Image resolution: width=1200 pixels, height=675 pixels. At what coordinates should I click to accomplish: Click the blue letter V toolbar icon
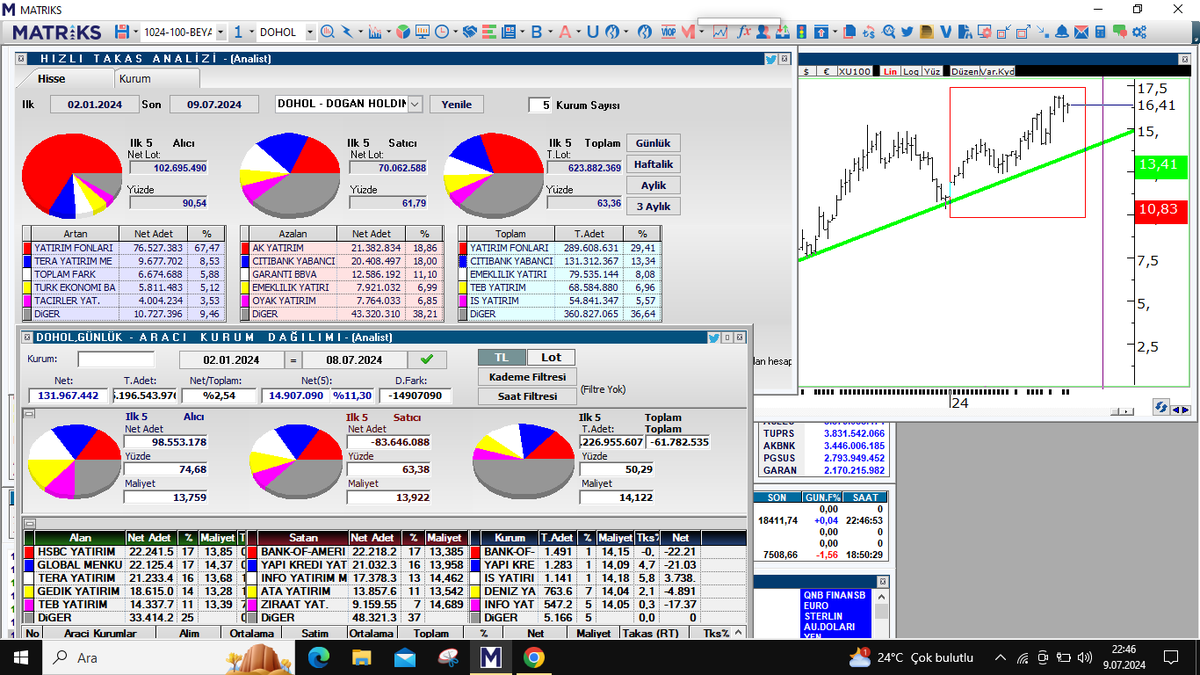945,32
